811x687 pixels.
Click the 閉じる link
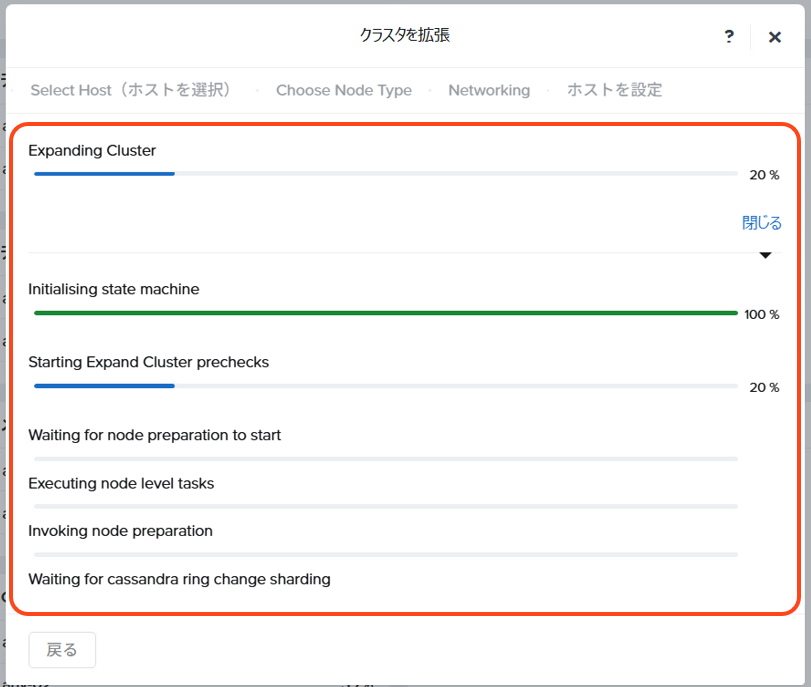click(761, 223)
